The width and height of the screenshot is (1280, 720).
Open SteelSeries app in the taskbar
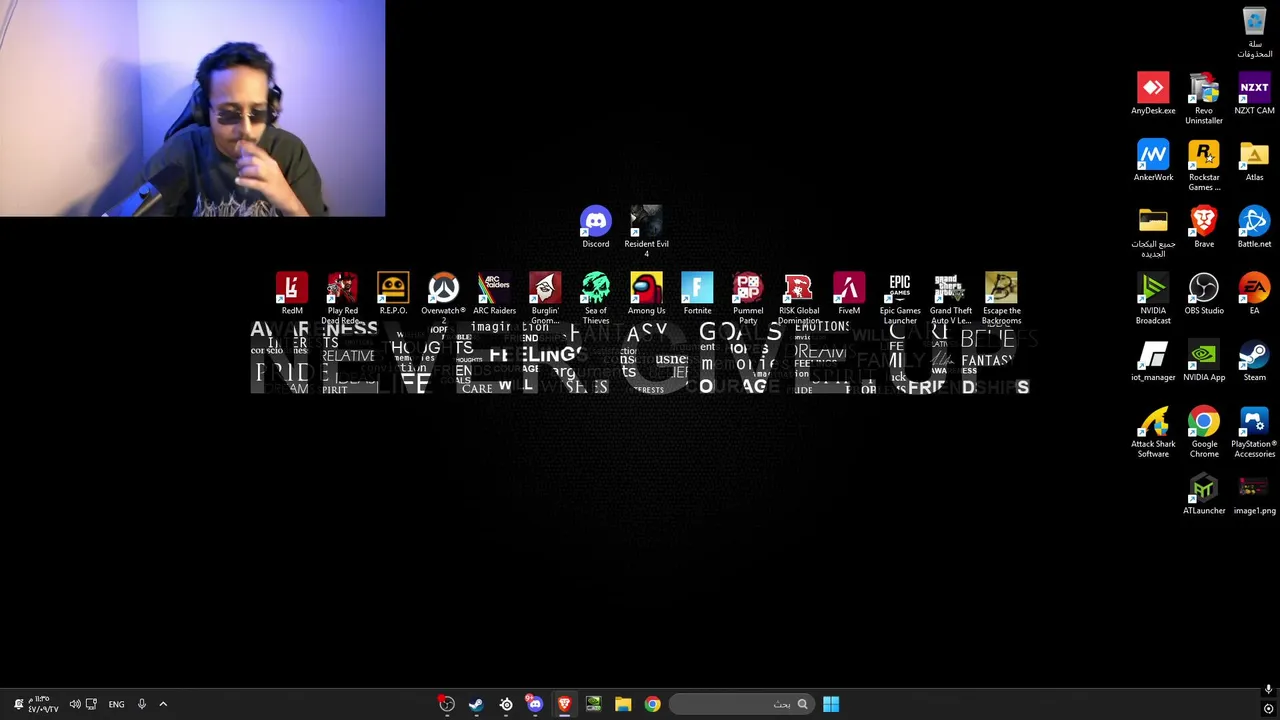pyautogui.click(x=506, y=704)
